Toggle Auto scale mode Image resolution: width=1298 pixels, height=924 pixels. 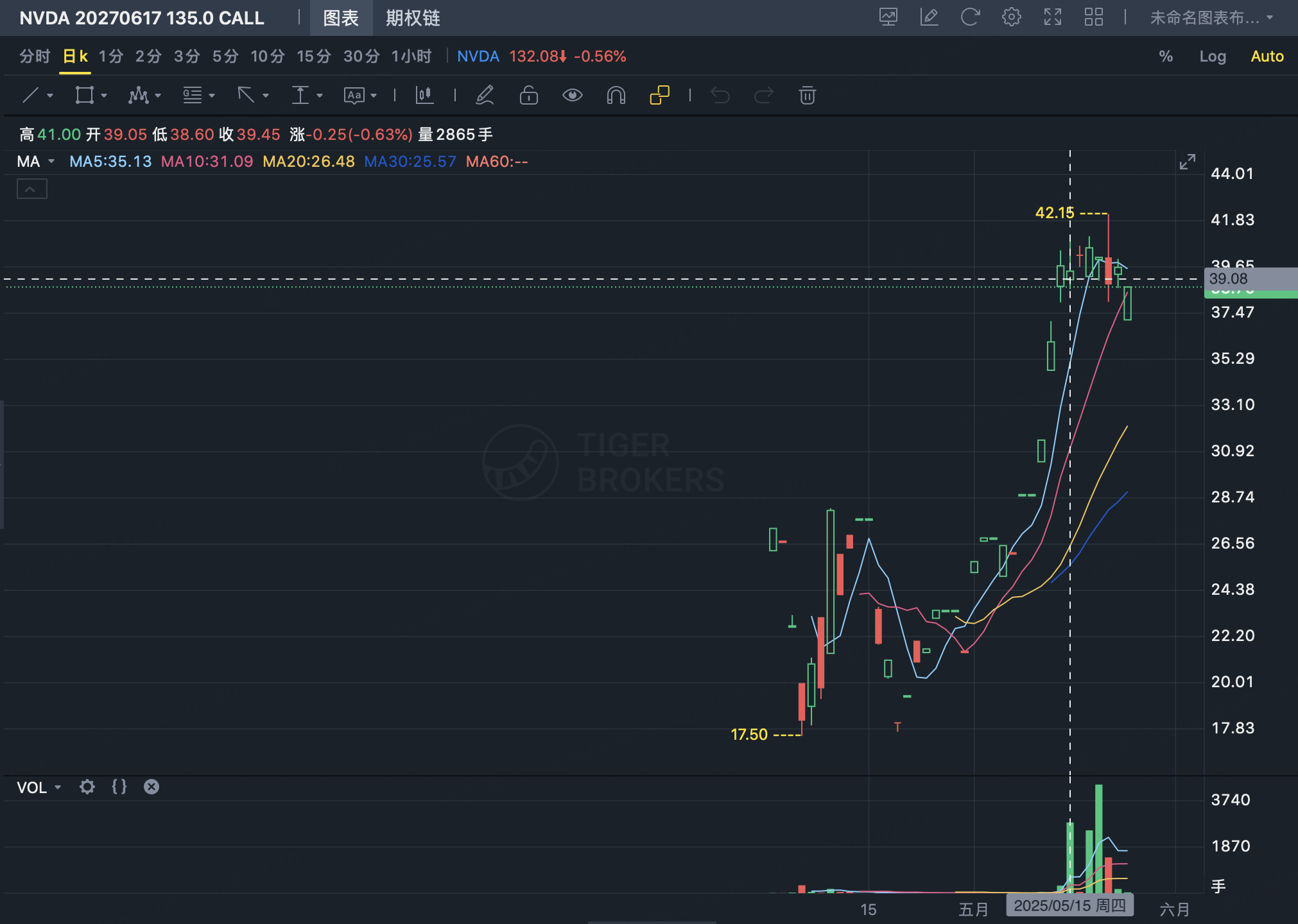point(1267,56)
